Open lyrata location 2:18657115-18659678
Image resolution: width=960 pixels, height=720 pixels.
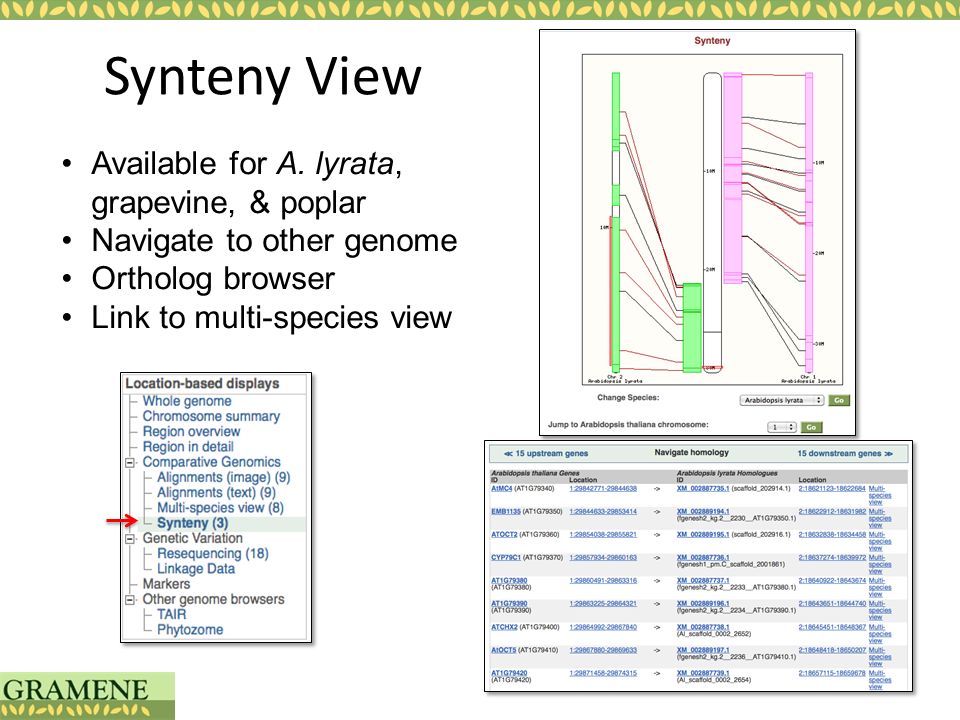[832, 673]
